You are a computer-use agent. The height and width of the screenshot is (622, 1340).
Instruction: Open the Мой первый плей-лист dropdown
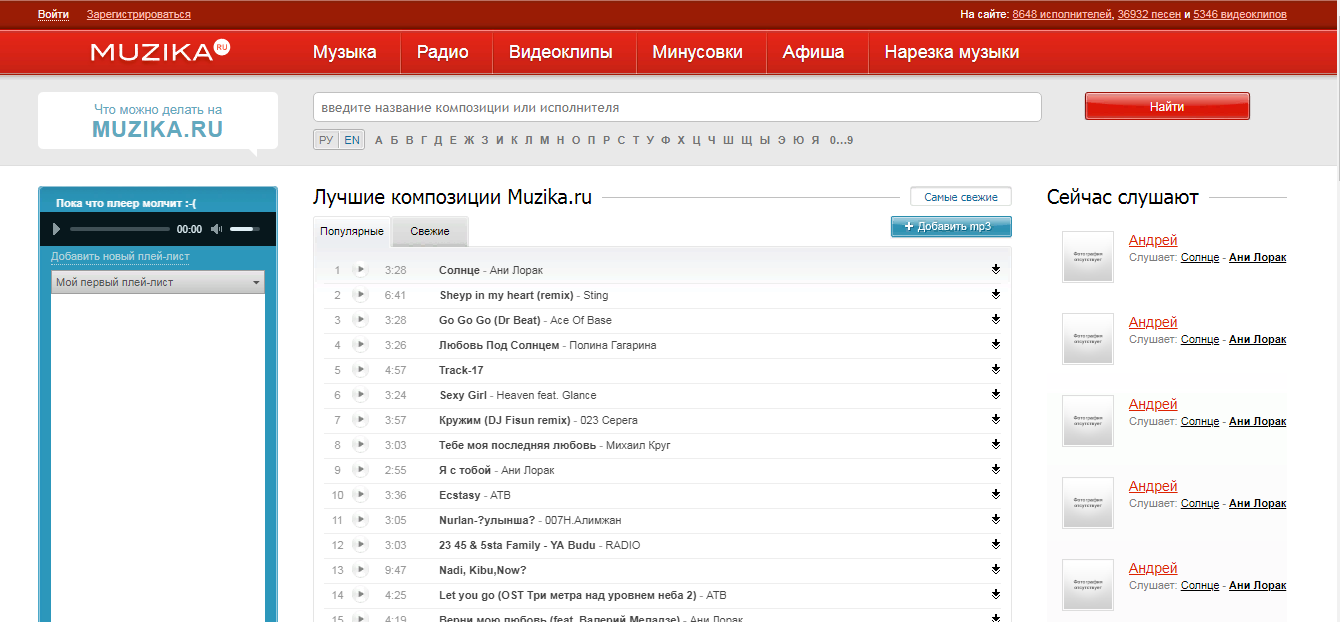158,283
